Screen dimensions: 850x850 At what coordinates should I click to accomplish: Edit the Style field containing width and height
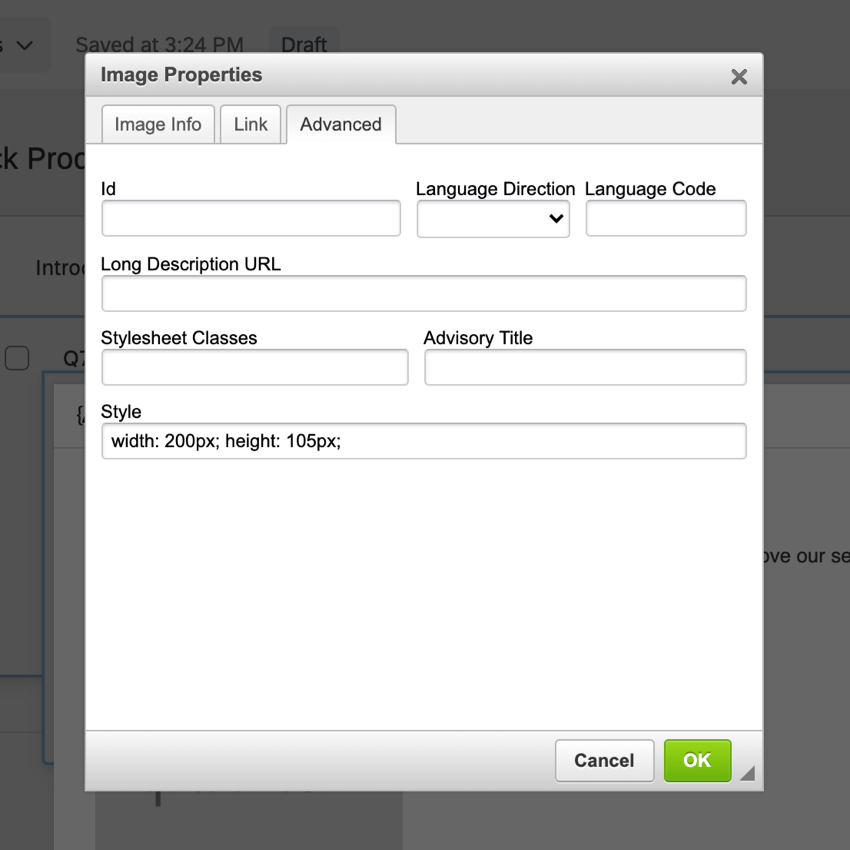point(423,441)
